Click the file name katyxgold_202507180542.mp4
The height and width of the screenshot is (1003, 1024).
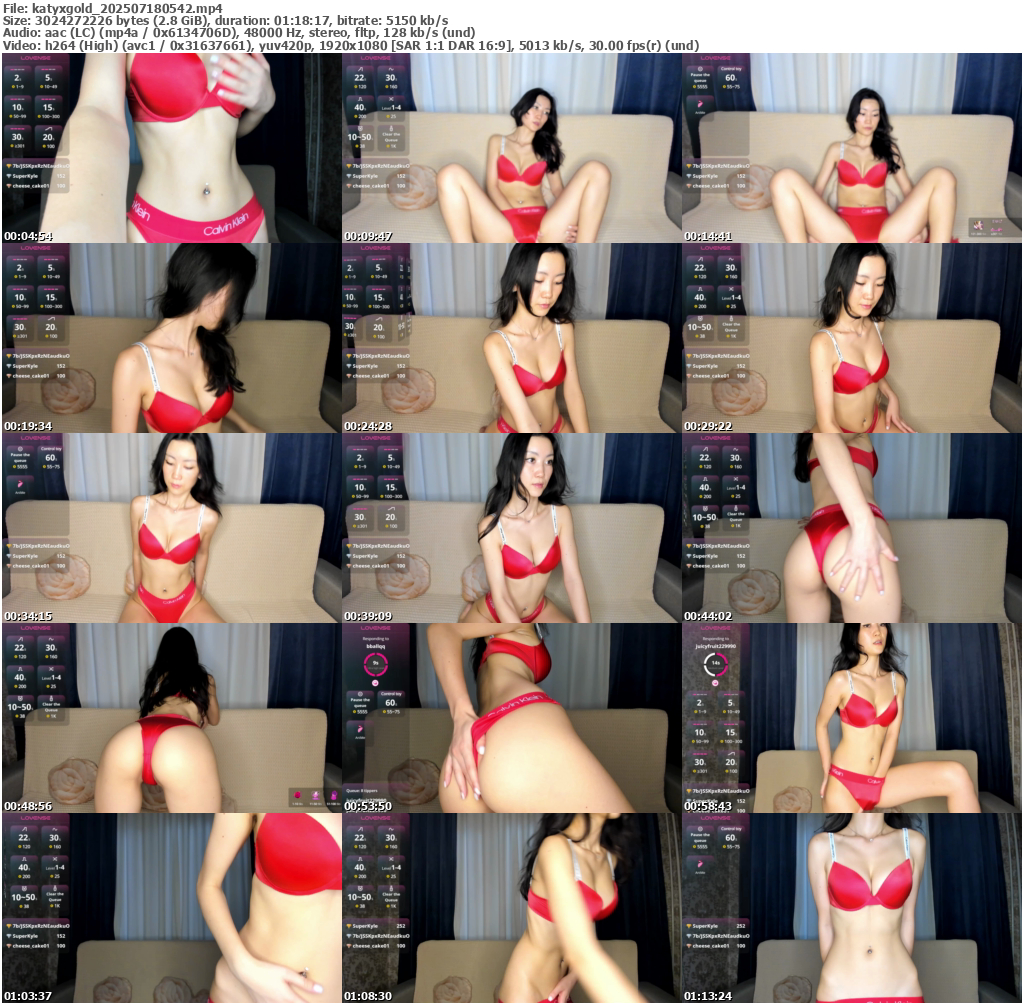click(127, 8)
